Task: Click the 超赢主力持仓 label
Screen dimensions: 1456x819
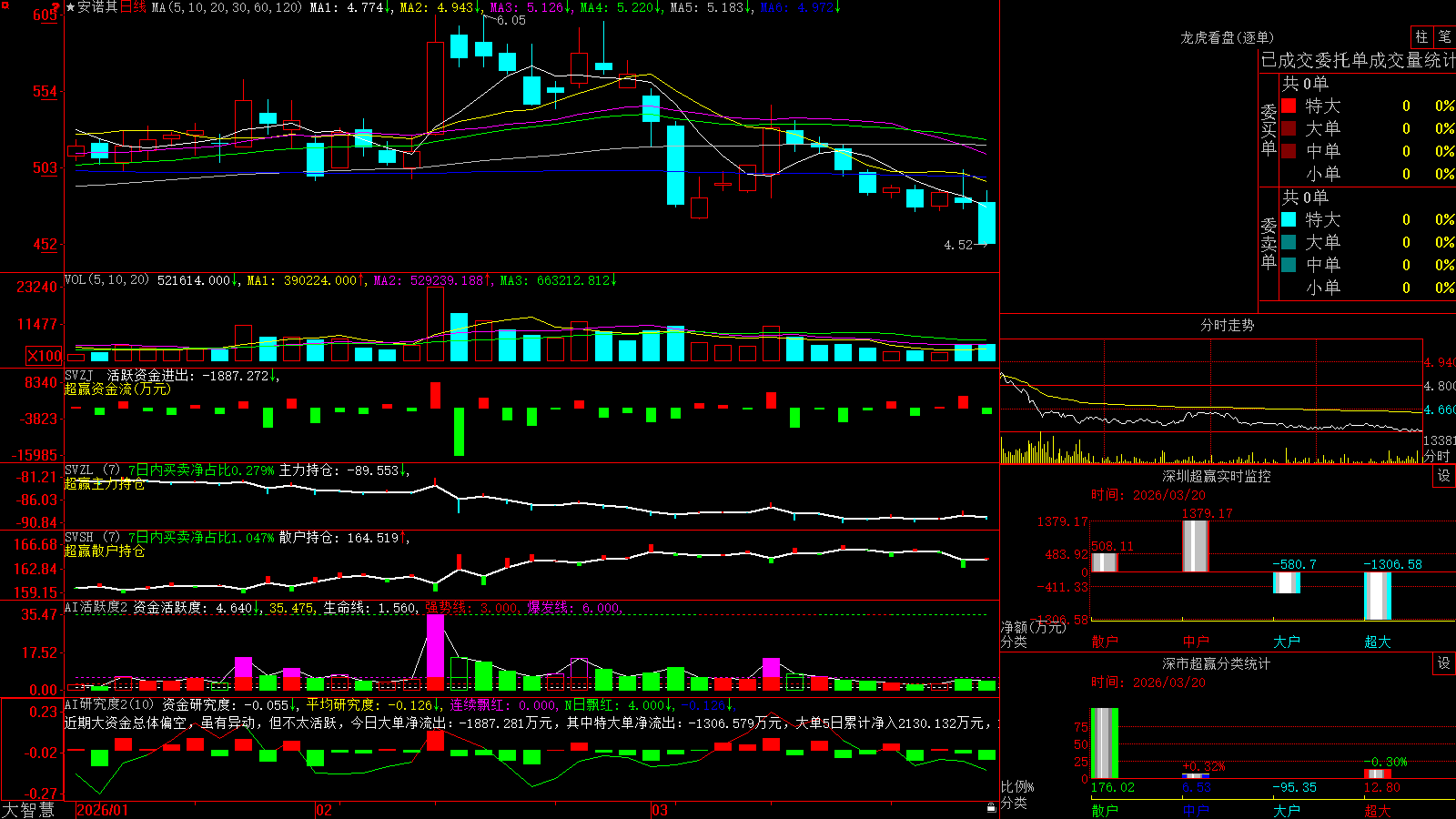Action: (105, 483)
